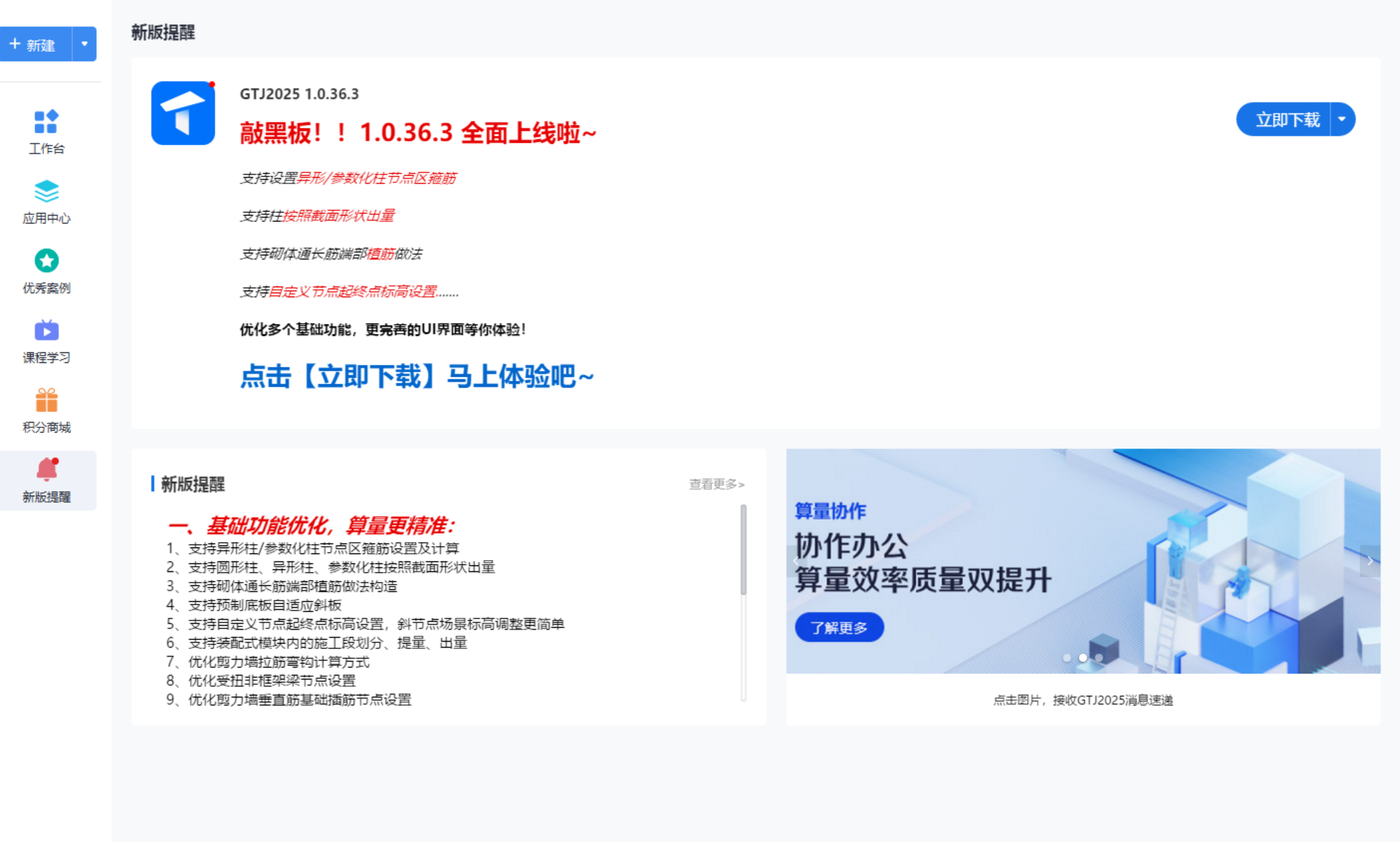Click item 7 优化剪力墙拉筋弯钩计算方式
1400x842 pixels.
[267, 662]
